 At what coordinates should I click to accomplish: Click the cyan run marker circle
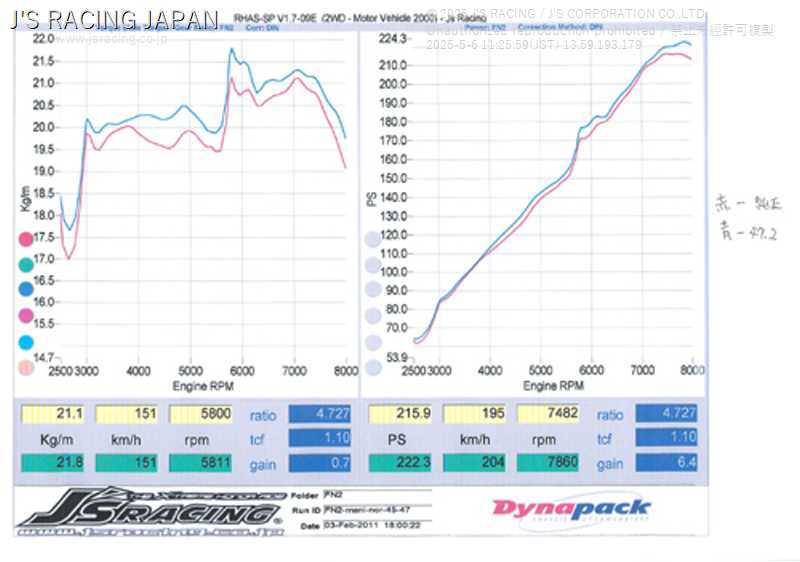click(x=26, y=342)
